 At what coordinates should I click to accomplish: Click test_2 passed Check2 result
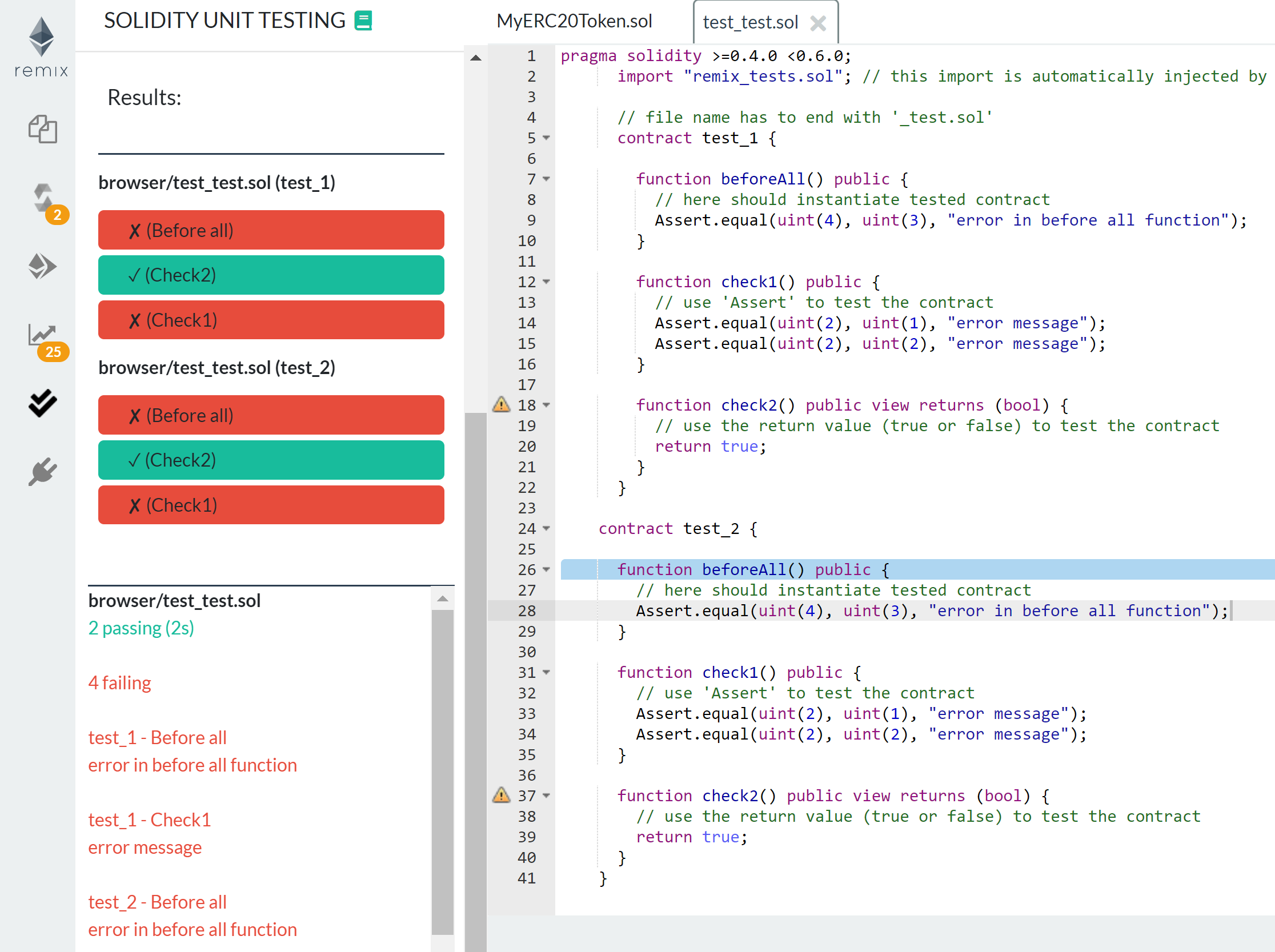(x=271, y=460)
